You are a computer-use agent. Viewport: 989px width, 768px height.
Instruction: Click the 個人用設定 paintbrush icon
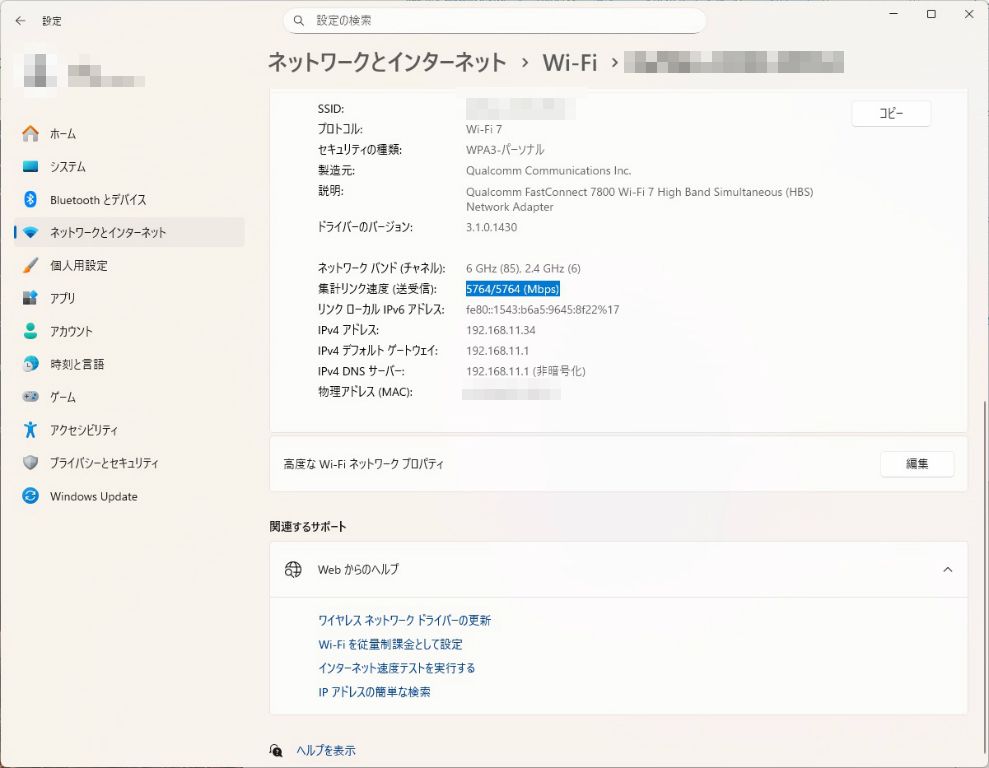[x=31, y=266]
